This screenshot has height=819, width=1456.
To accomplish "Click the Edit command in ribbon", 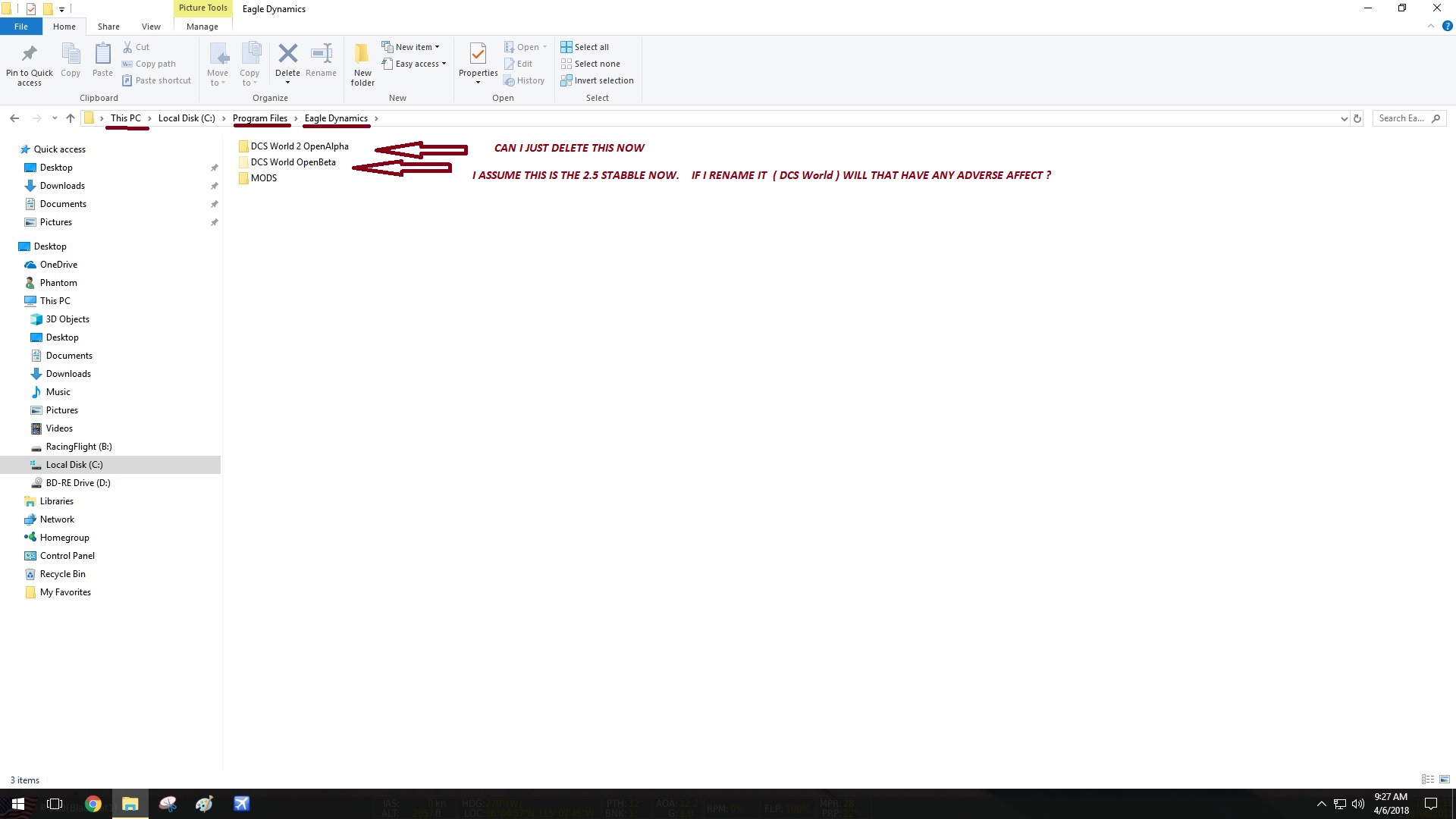I will pyautogui.click(x=519, y=64).
